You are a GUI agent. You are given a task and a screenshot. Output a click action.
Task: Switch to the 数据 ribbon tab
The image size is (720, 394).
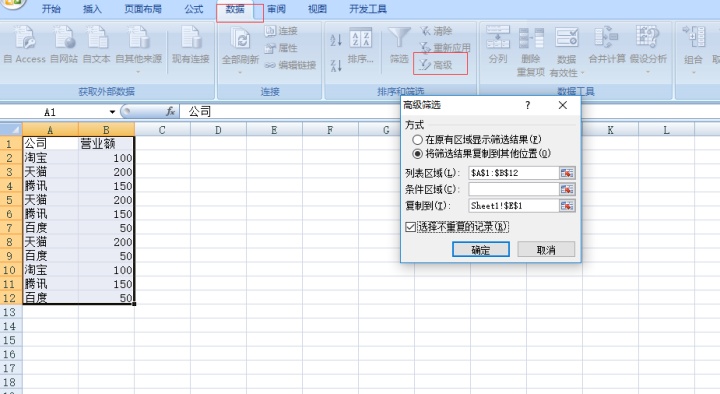tap(235, 9)
